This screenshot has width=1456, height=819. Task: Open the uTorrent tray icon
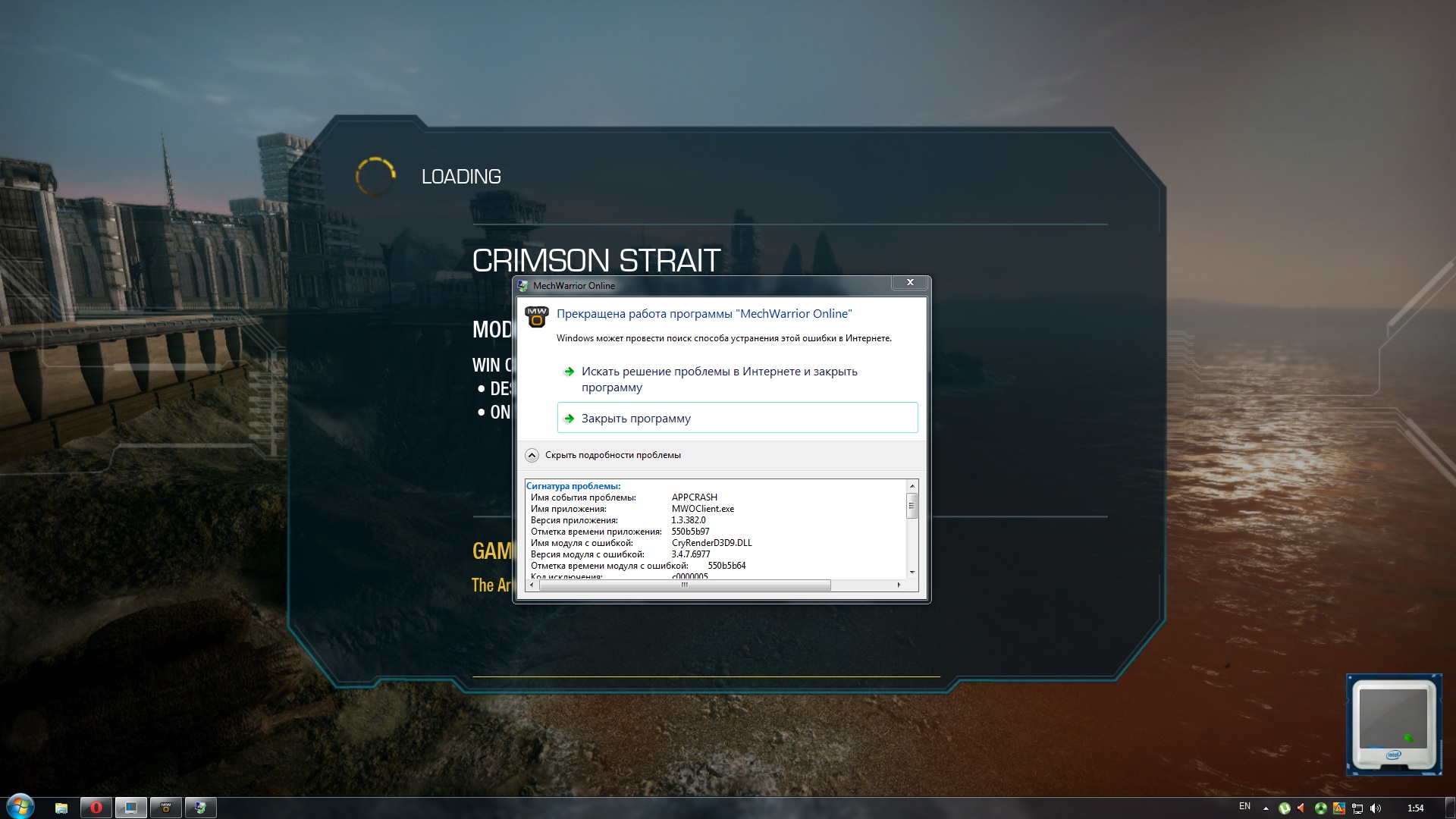(1284, 808)
